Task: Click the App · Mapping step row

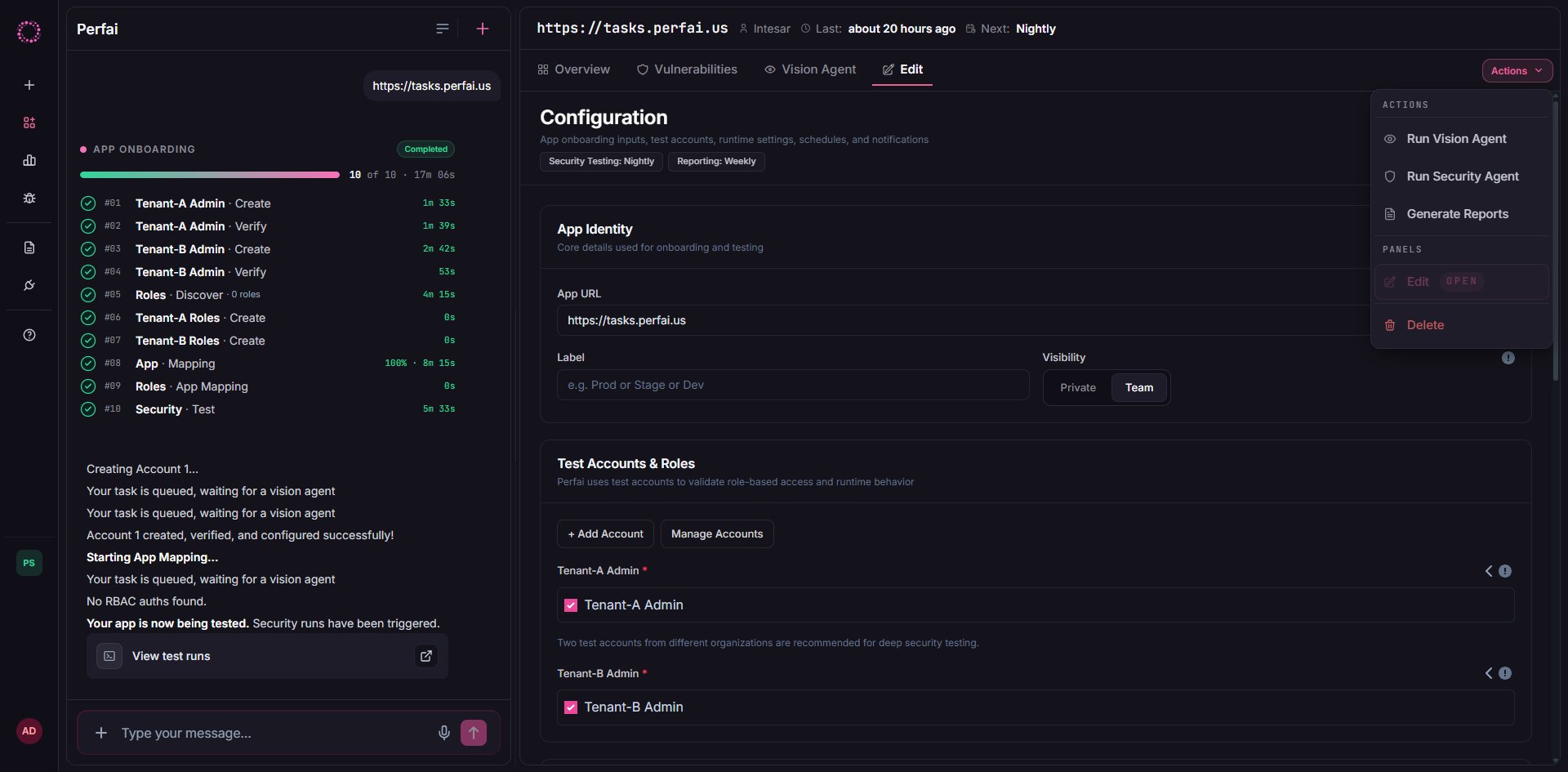Action: click(x=268, y=364)
